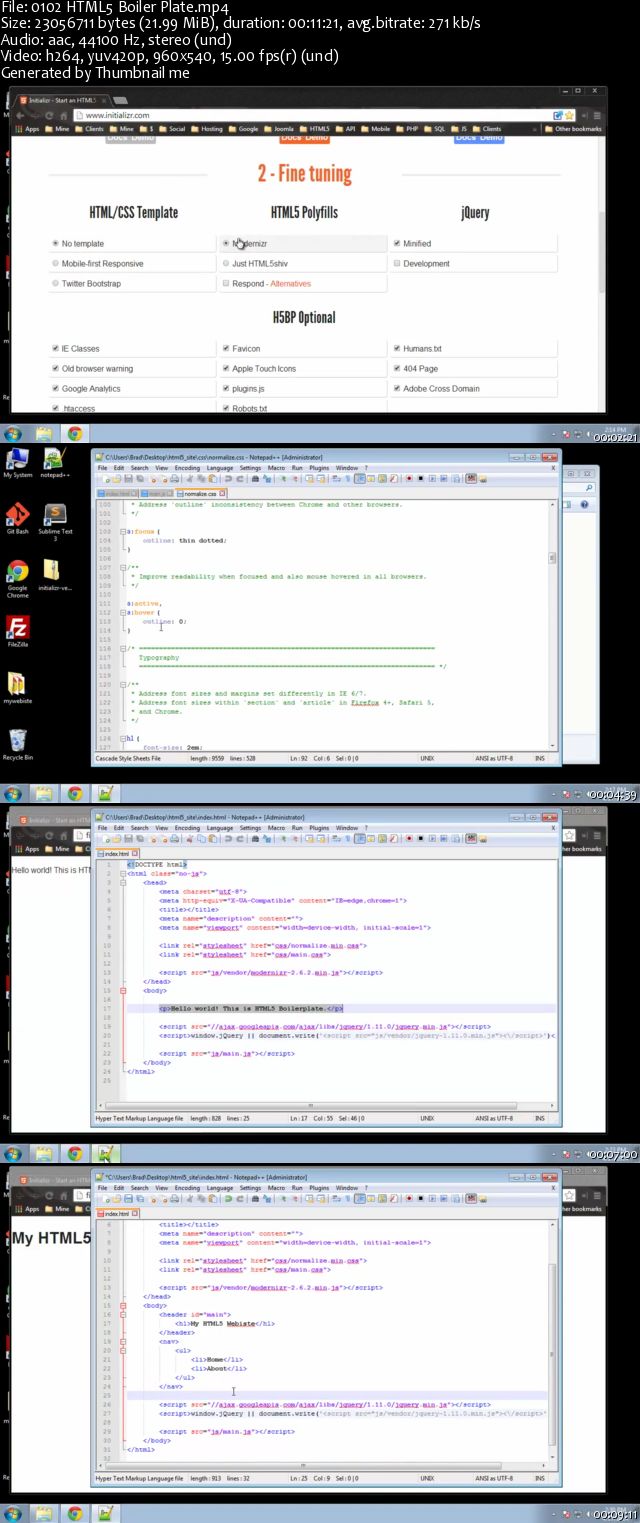Launch FileZilla from the desktop
This screenshot has width=640, height=1523.
[17, 631]
